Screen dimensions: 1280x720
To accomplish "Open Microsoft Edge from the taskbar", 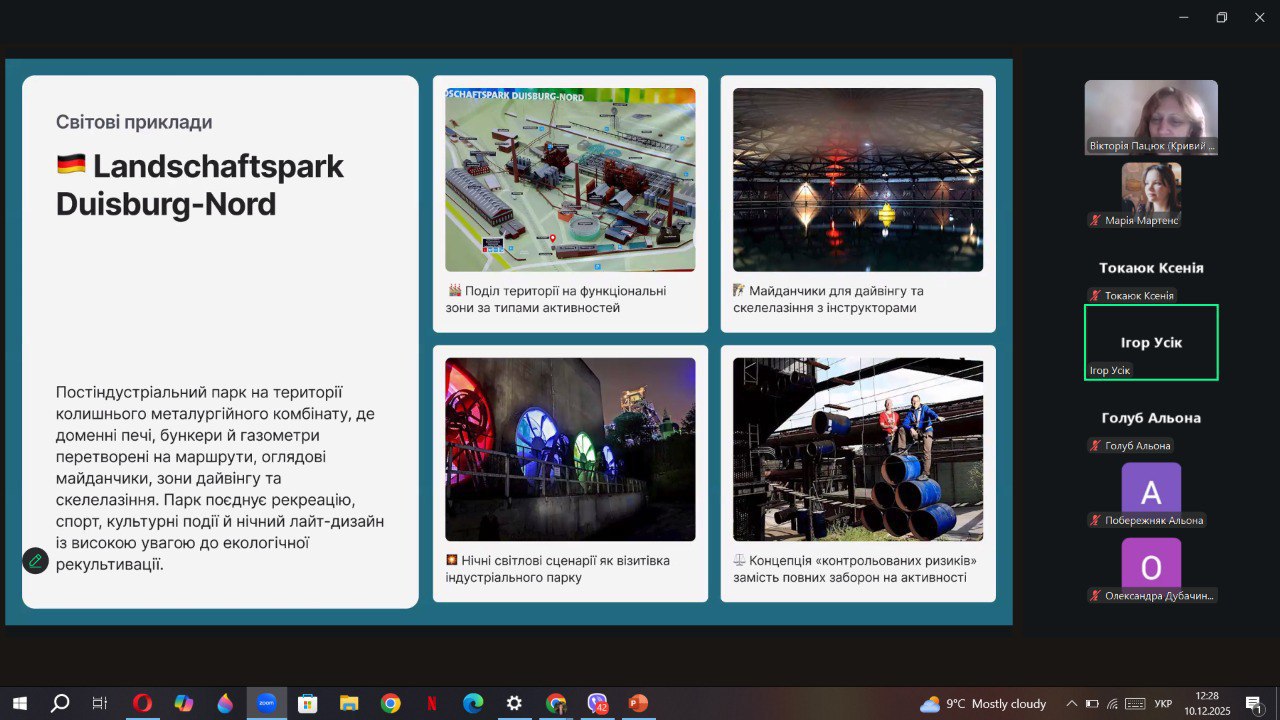I will (473, 703).
